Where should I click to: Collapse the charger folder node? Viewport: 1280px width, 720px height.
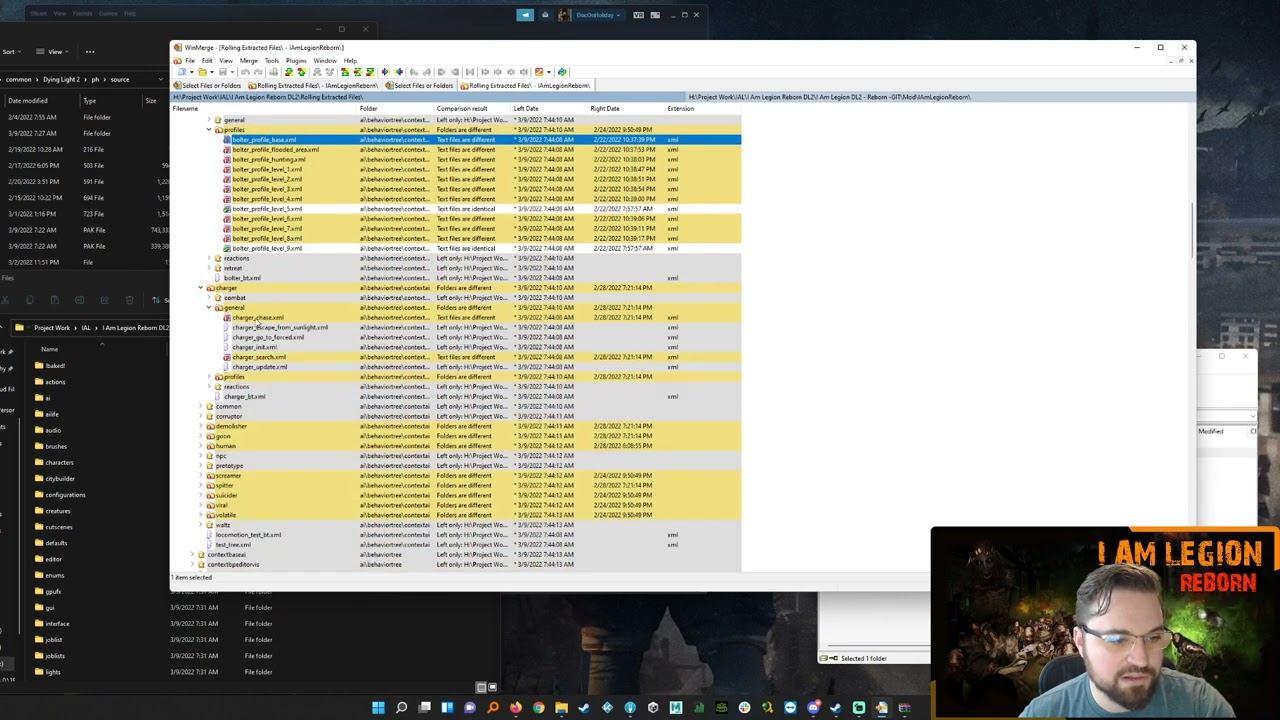pyautogui.click(x=201, y=288)
